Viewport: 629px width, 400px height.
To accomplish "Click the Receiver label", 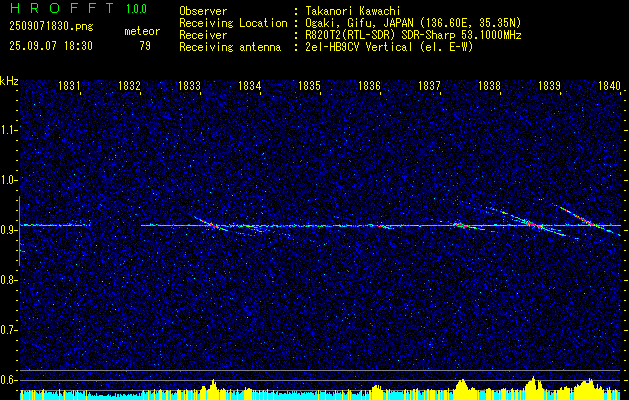I will tap(203, 35).
